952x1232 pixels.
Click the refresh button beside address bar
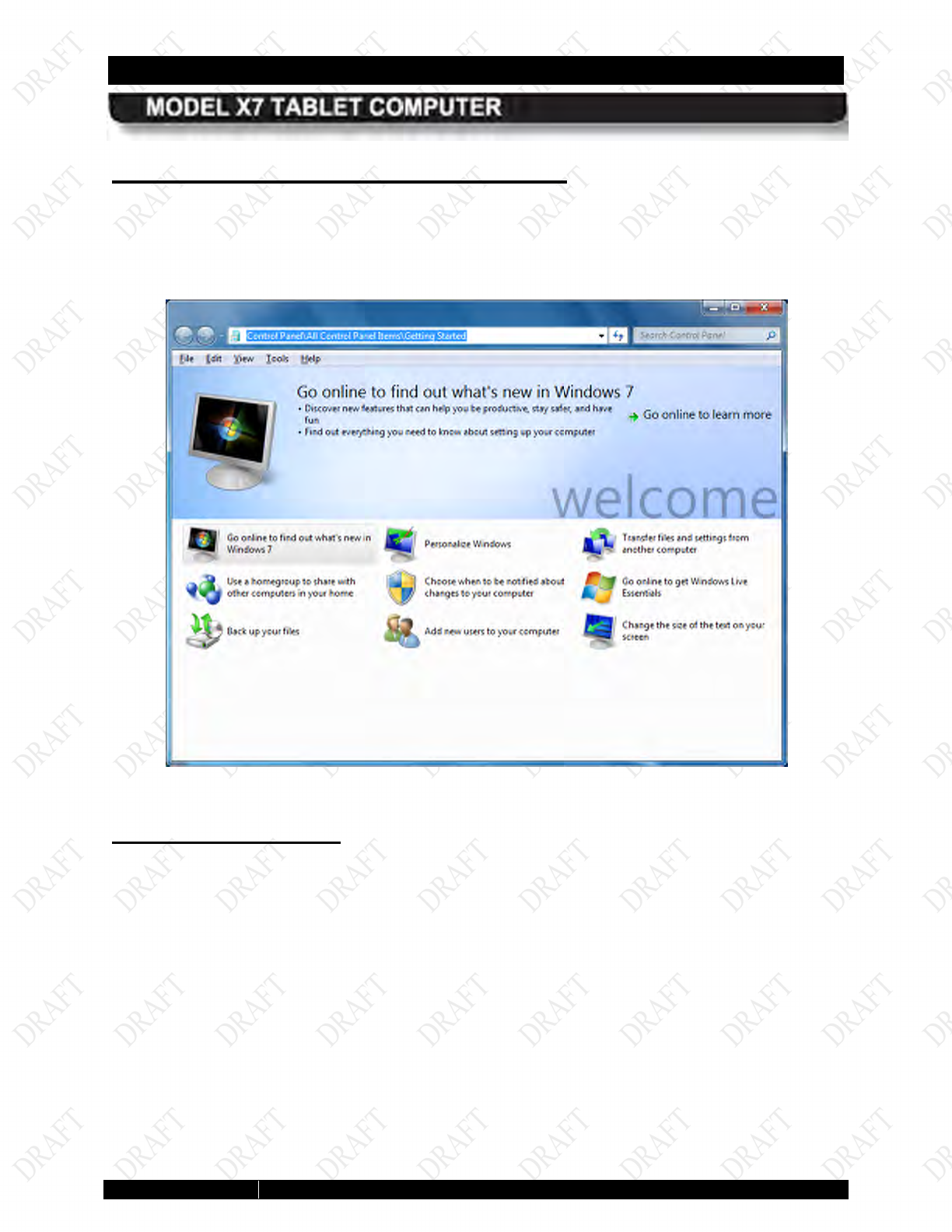(x=618, y=335)
